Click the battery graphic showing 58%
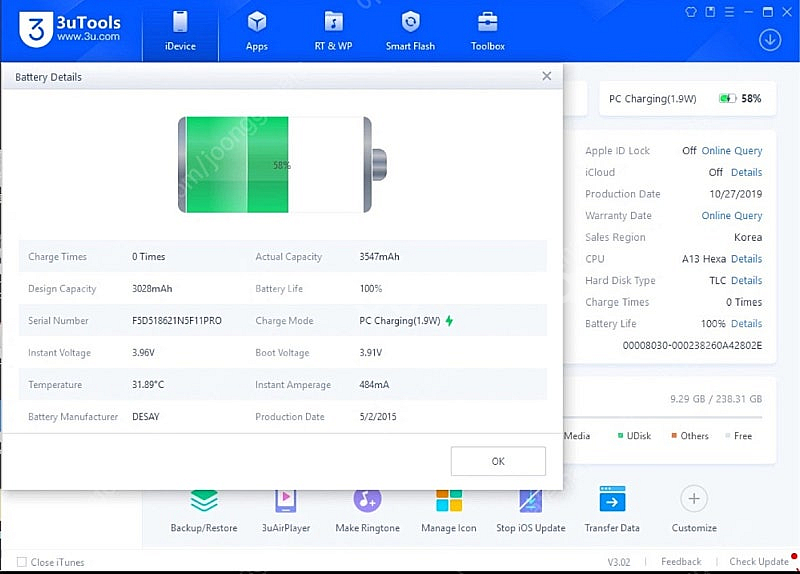This screenshot has height=574, width=800. (x=282, y=165)
